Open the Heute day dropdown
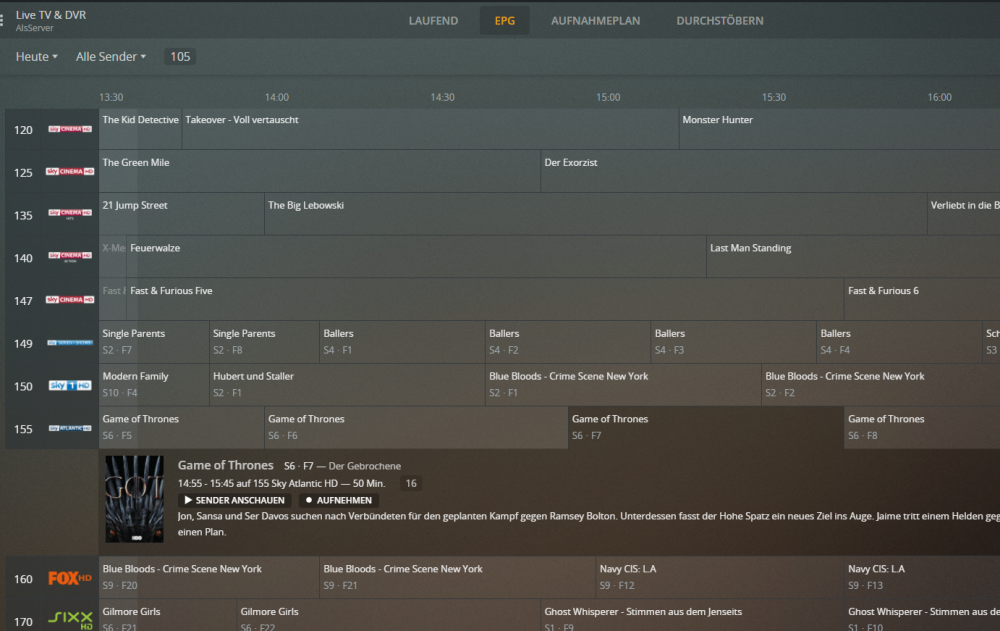 tap(36, 57)
